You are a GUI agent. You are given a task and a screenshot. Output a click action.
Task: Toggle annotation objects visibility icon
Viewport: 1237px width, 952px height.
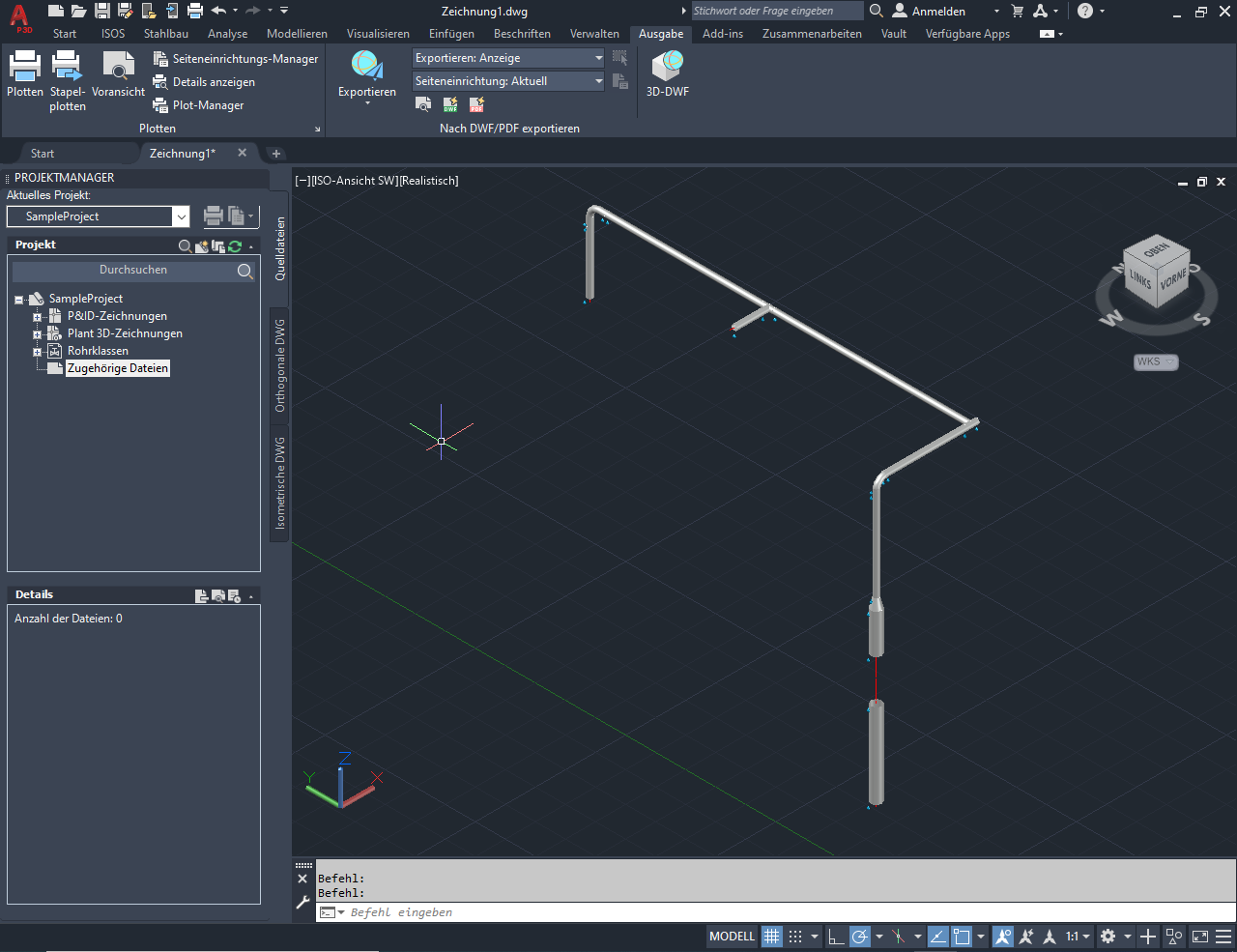click(1003, 937)
